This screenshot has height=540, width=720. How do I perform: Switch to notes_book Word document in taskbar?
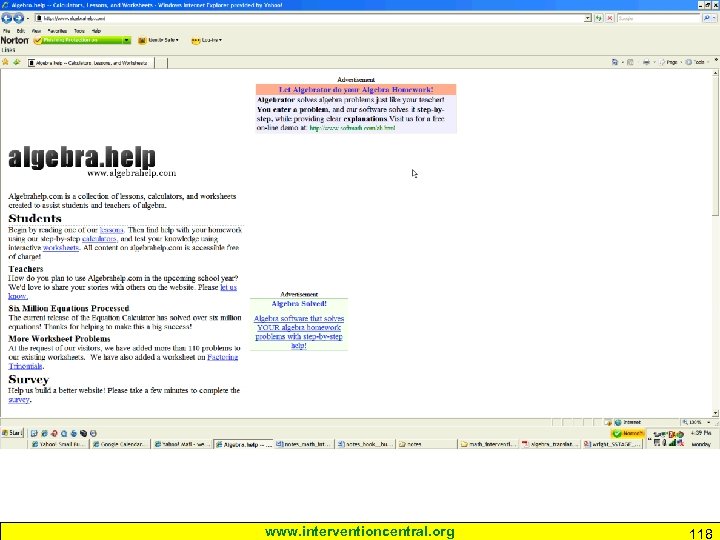tap(366, 444)
